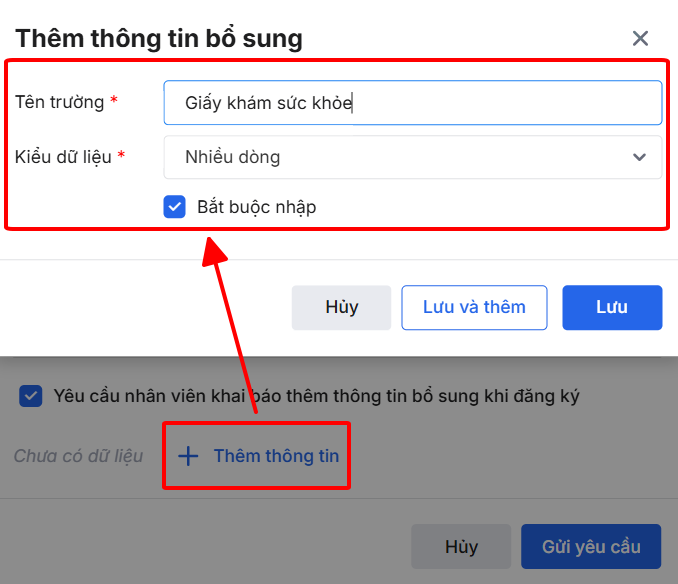The width and height of the screenshot is (678, 584).
Task: Uncheck the "Yêu cầu nhân viên khai báo" checkbox
Action: click(x=31, y=396)
